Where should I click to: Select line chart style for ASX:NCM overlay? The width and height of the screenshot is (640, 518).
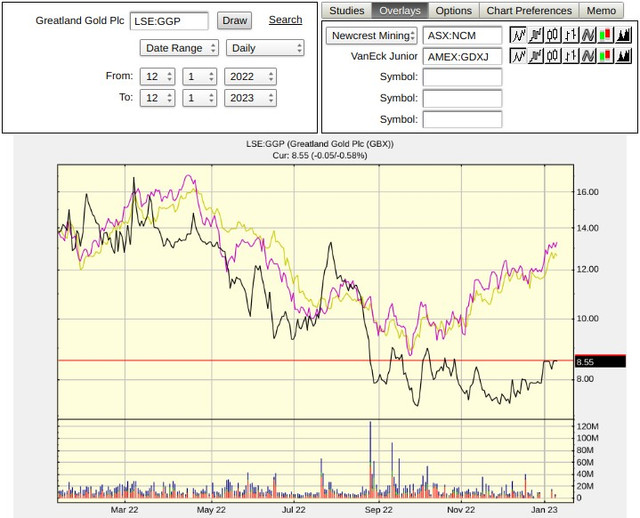(x=518, y=36)
